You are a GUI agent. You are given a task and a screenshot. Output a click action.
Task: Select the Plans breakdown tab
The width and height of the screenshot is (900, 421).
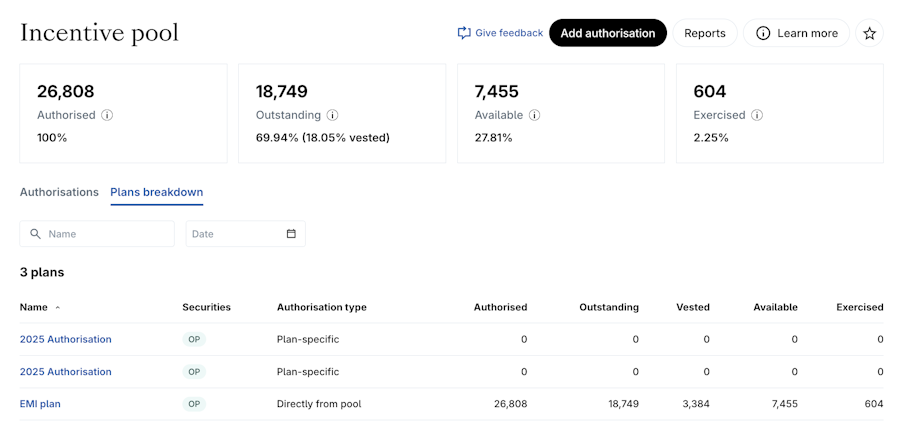pyautogui.click(x=156, y=192)
